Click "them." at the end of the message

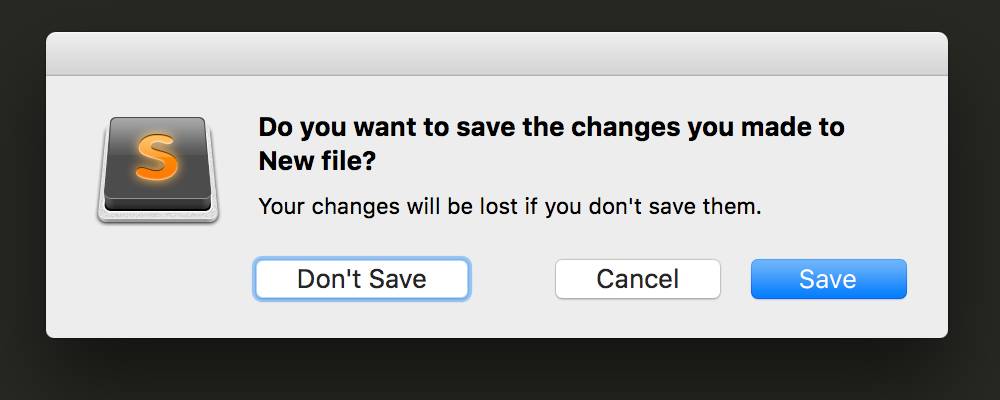coord(732,207)
